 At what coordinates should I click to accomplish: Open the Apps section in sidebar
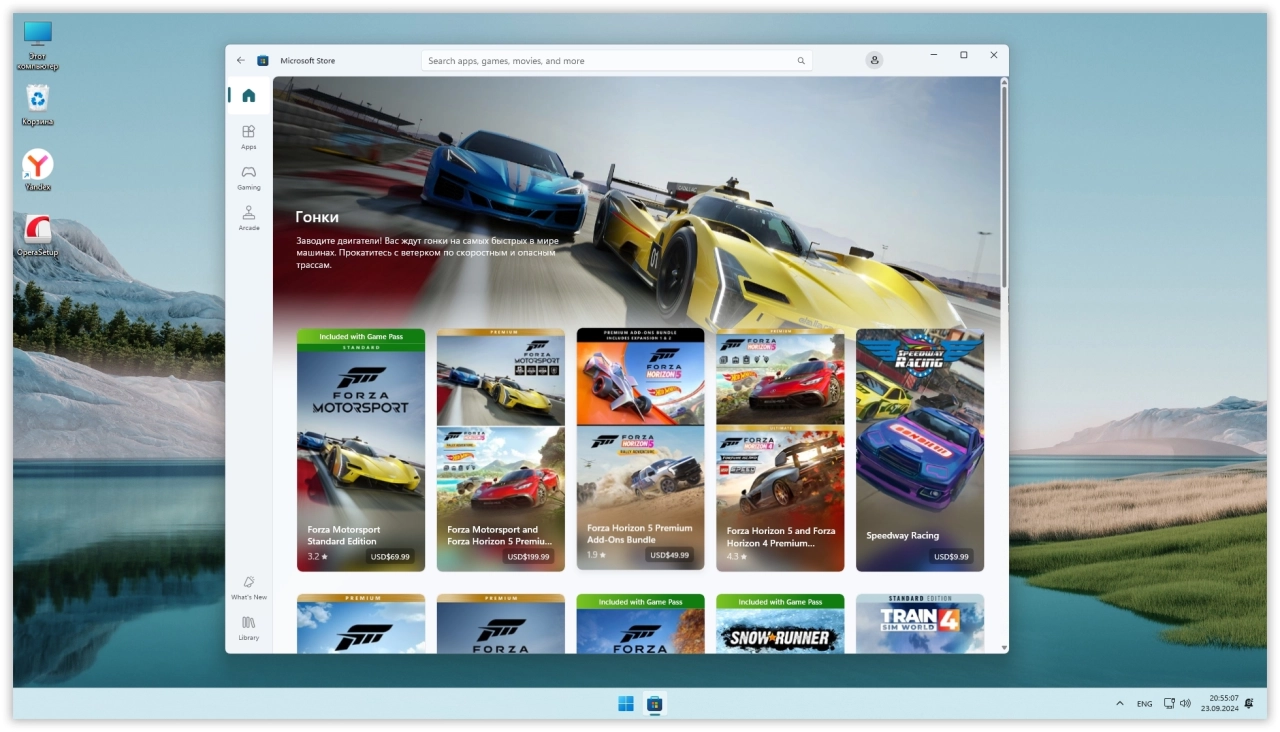click(249, 136)
